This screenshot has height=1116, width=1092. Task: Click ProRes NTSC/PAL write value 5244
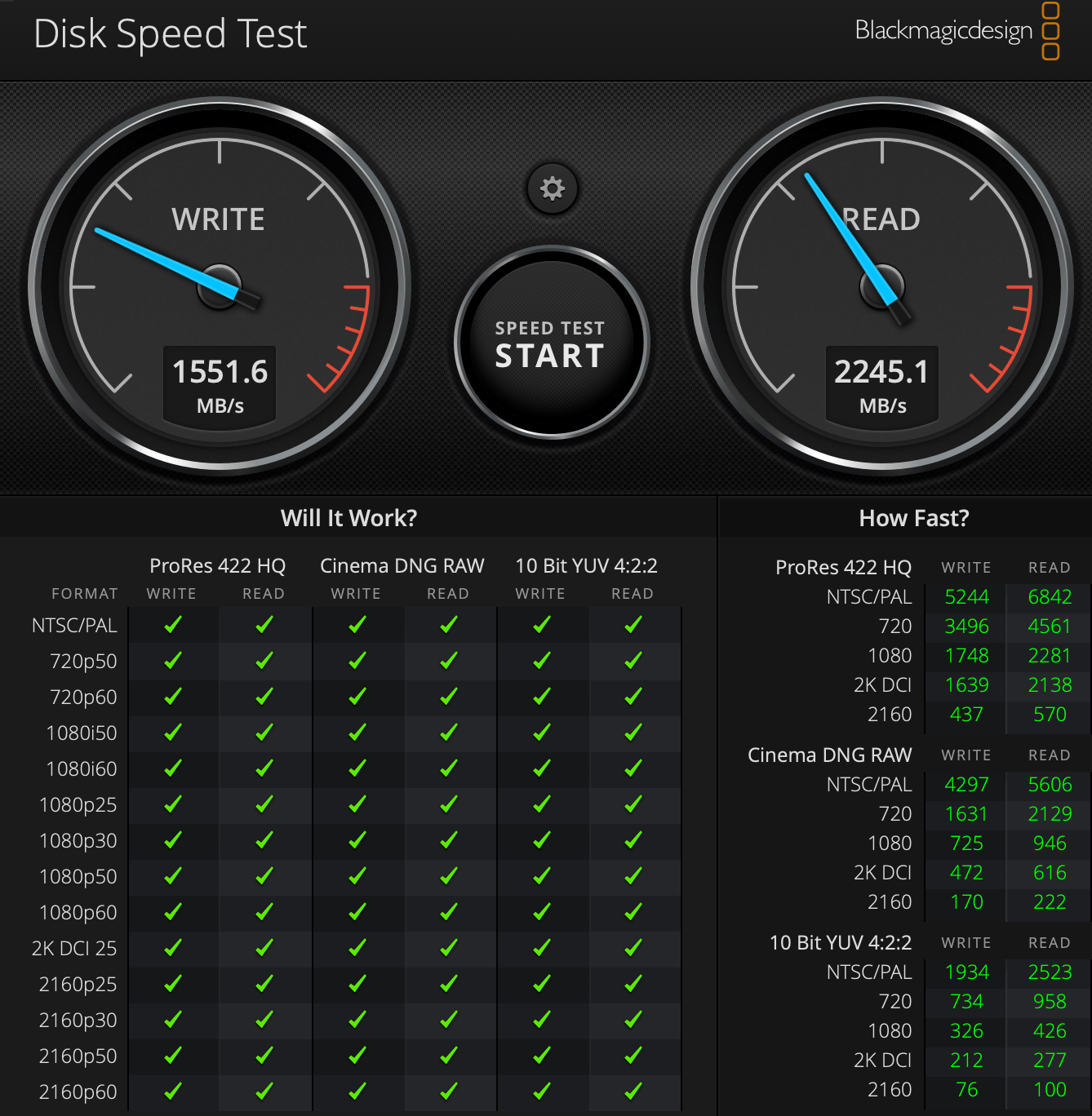(966, 597)
